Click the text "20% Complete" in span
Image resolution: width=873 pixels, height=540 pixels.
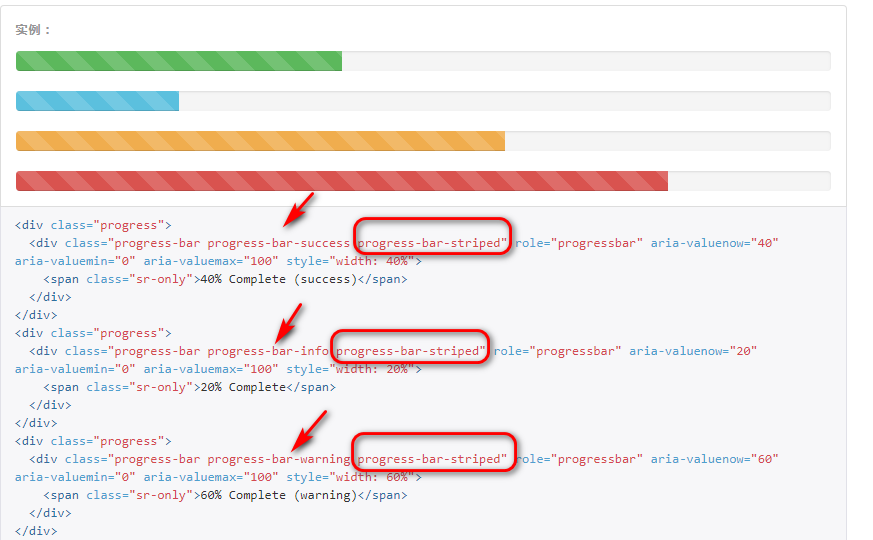(x=243, y=387)
